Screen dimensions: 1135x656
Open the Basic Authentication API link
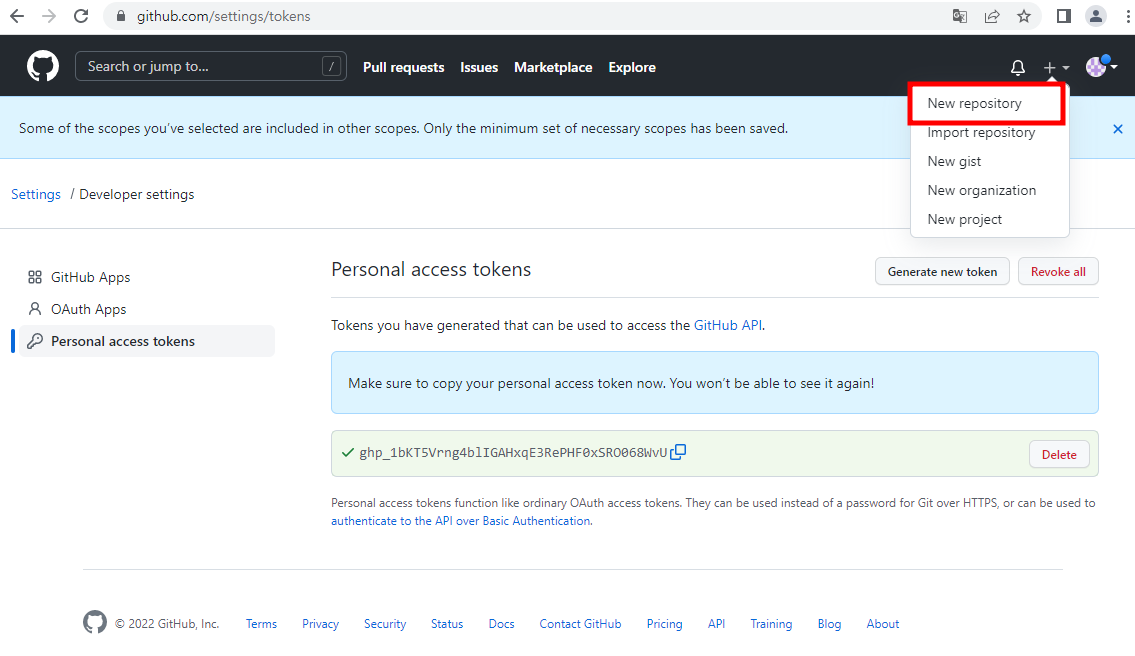click(x=460, y=521)
